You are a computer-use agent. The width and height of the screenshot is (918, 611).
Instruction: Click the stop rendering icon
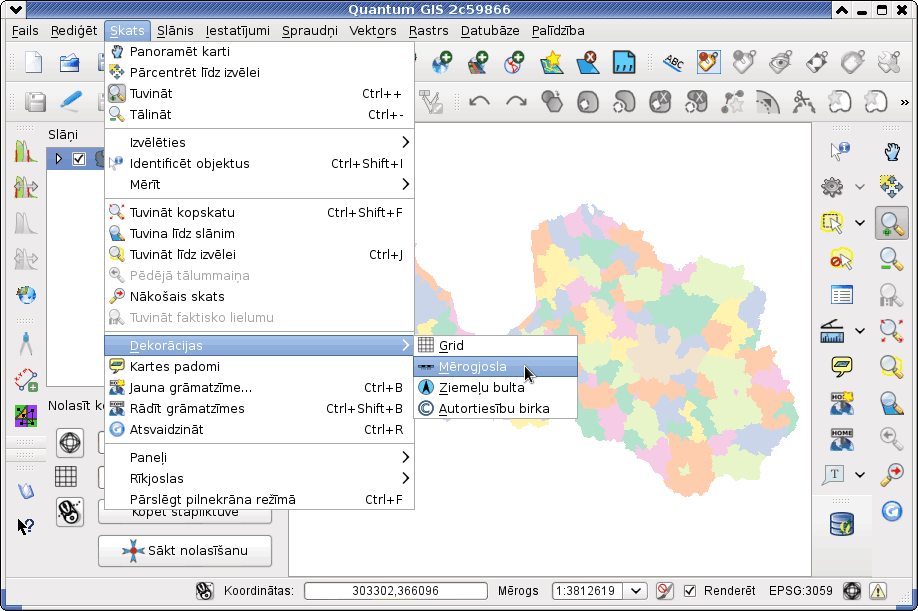click(x=664, y=591)
